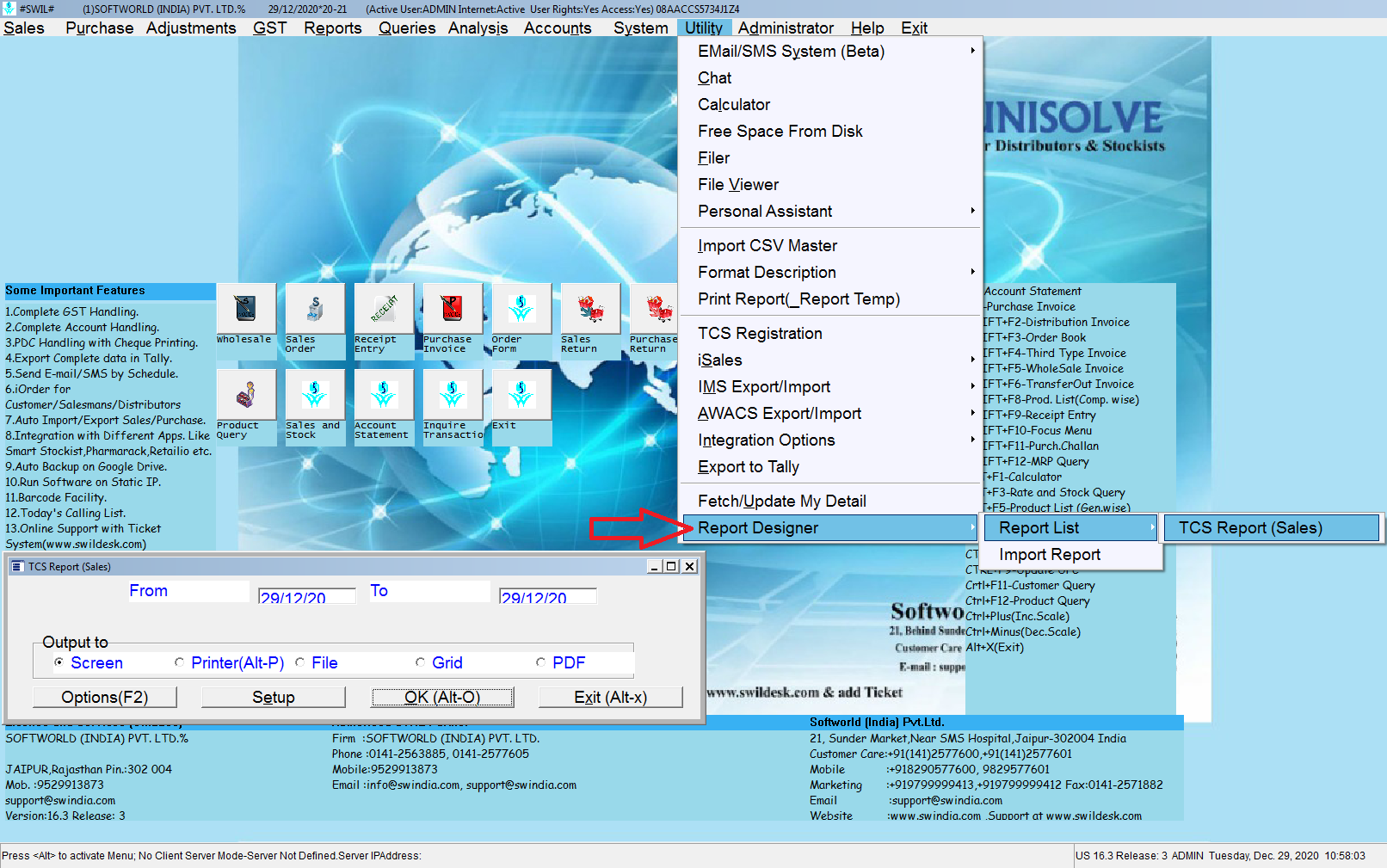Image resolution: width=1387 pixels, height=868 pixels.
Task: Open the Sales Return icon
Action: point(590,309)
